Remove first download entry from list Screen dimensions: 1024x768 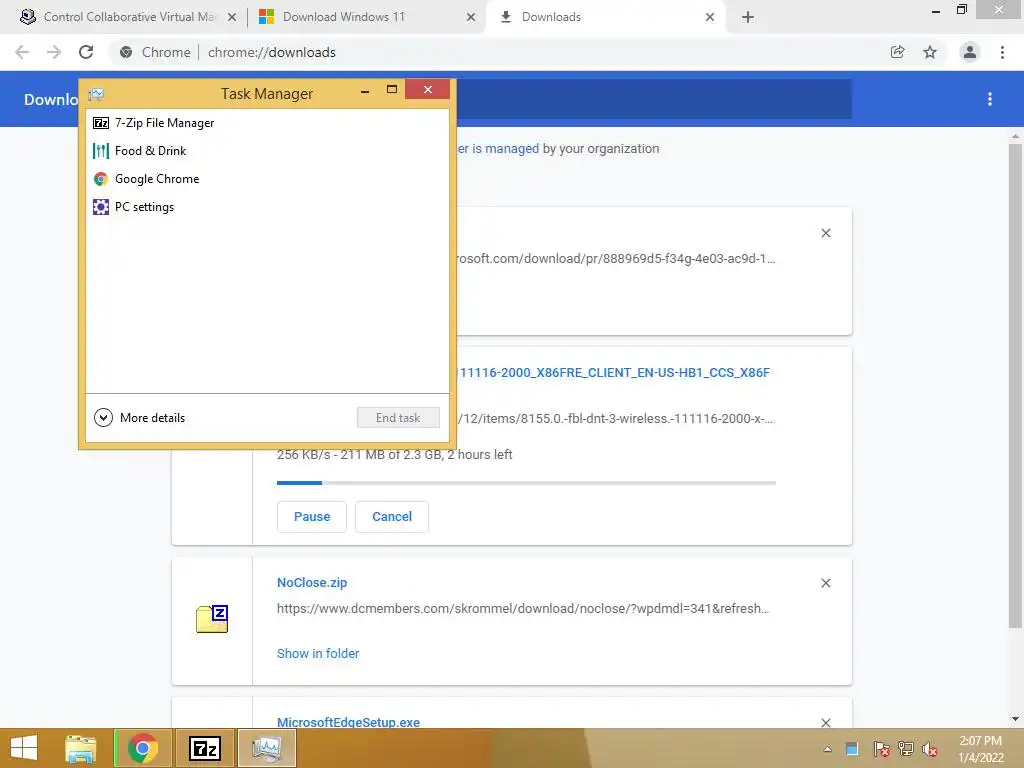pyautogui.click(x=826, y=233)
